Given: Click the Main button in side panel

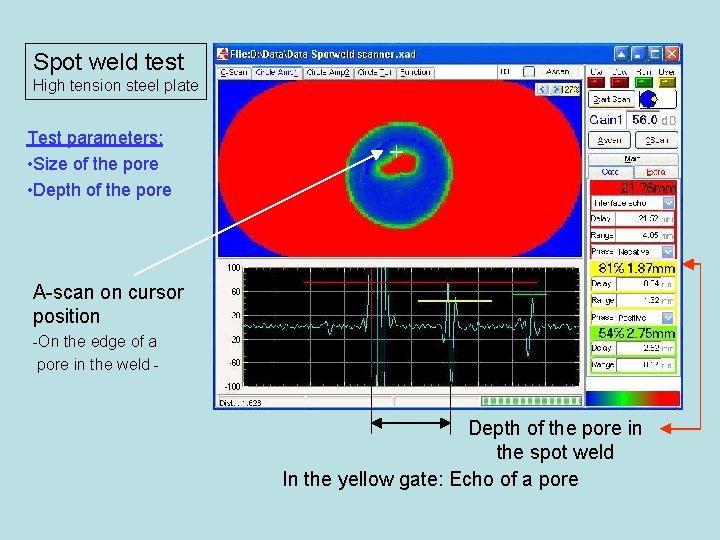Looking at the screenshot, I should (633, 159).
